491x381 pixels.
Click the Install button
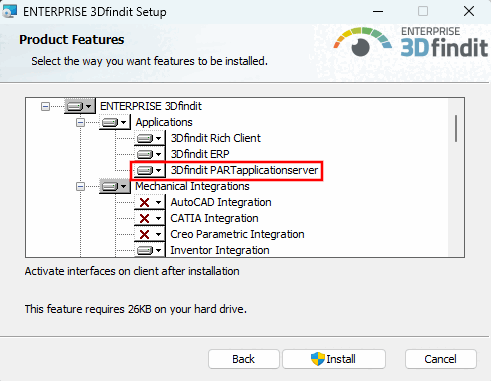pos(334,359)
